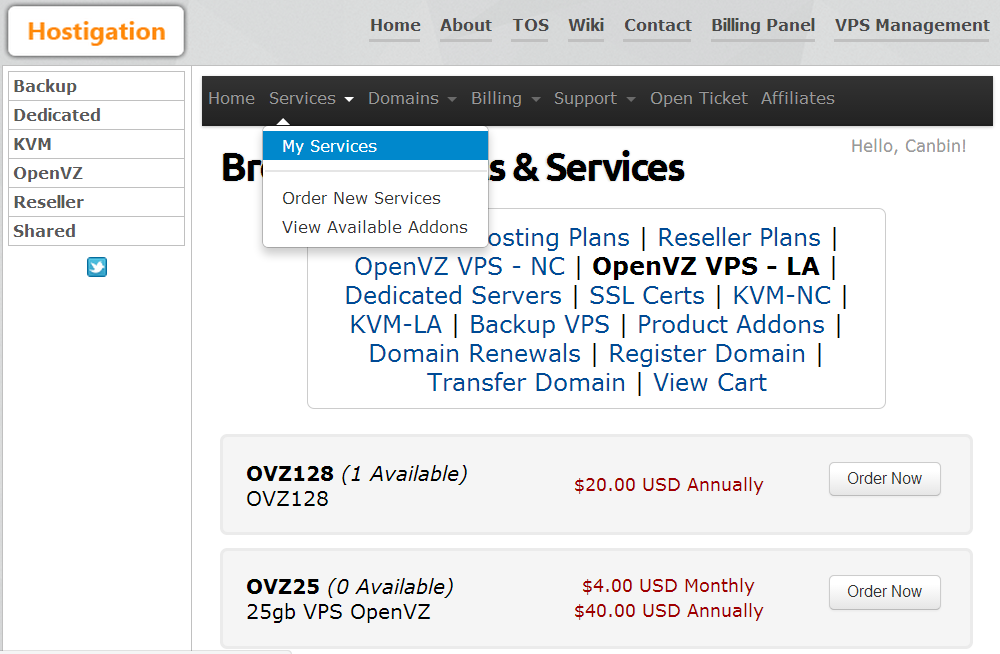Click Open Ticket in navigation bar
1000x654 pixels.
click(698, 98)
